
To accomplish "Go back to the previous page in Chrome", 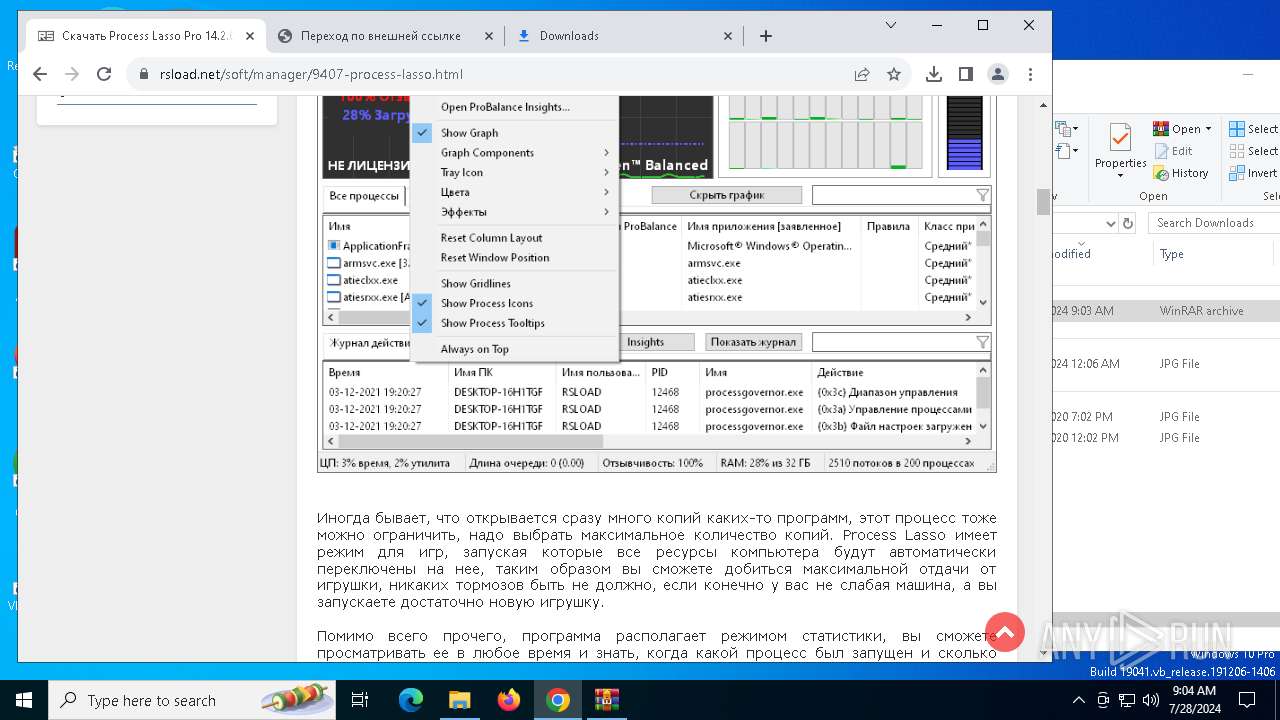I will (x=40, y=74).
